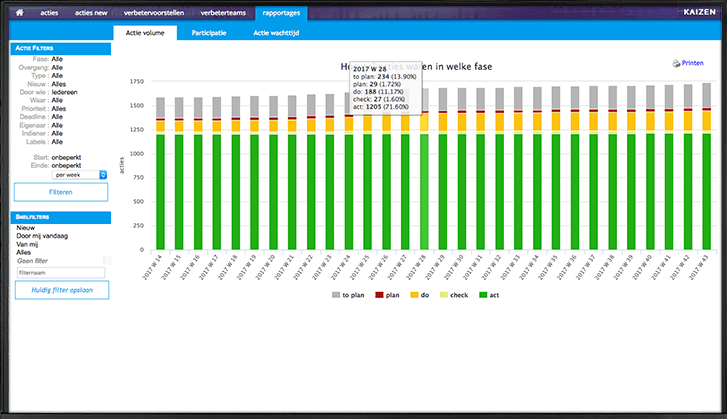This screenshot has height=419, width=727.
Task: Click the home icon in navigation bar
Action: 19,13
